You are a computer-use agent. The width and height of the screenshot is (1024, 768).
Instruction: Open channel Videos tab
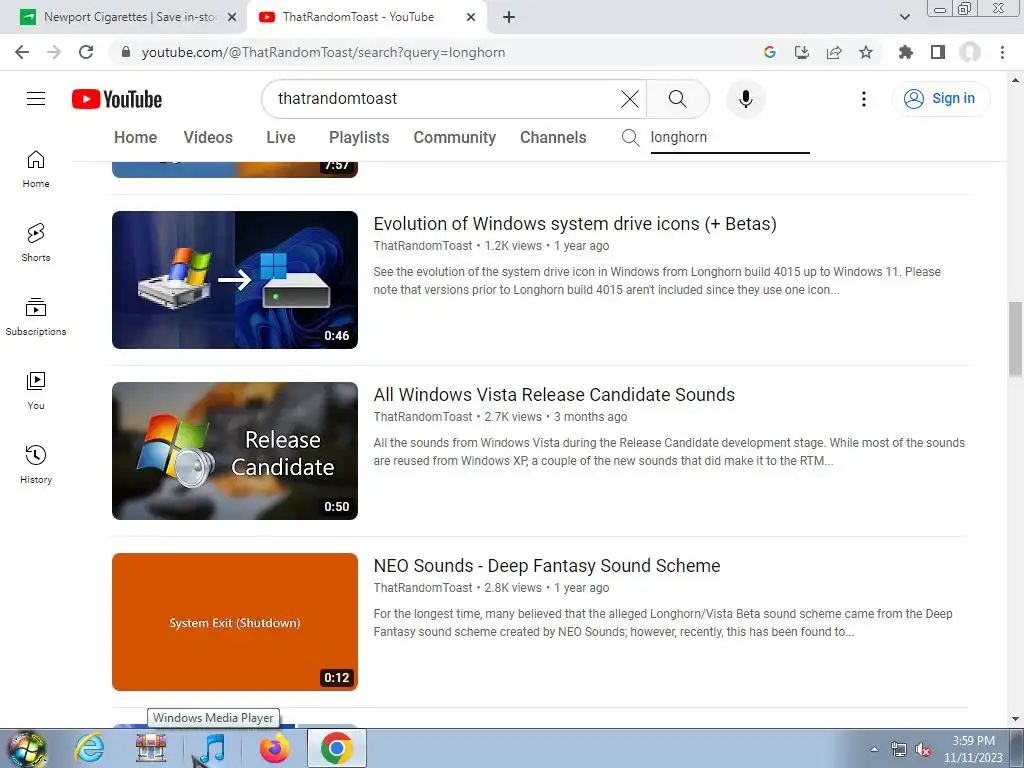point(208,137)
